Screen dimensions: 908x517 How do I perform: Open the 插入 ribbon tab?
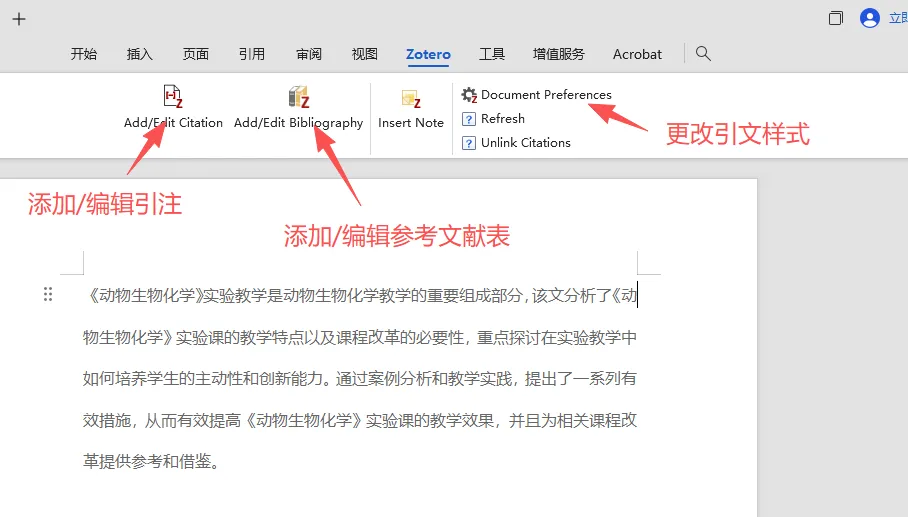coord(140,54)
